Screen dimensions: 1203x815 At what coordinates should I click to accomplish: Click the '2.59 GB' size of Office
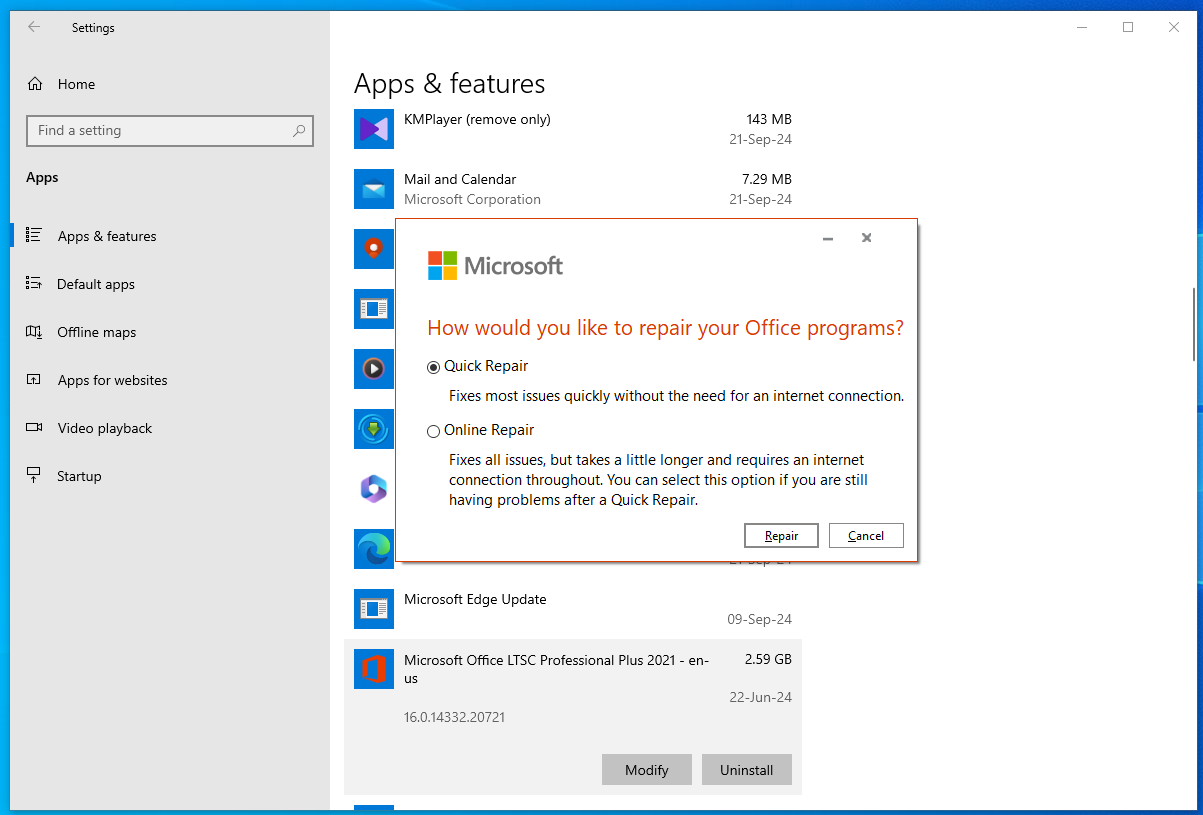click(768, 659)
